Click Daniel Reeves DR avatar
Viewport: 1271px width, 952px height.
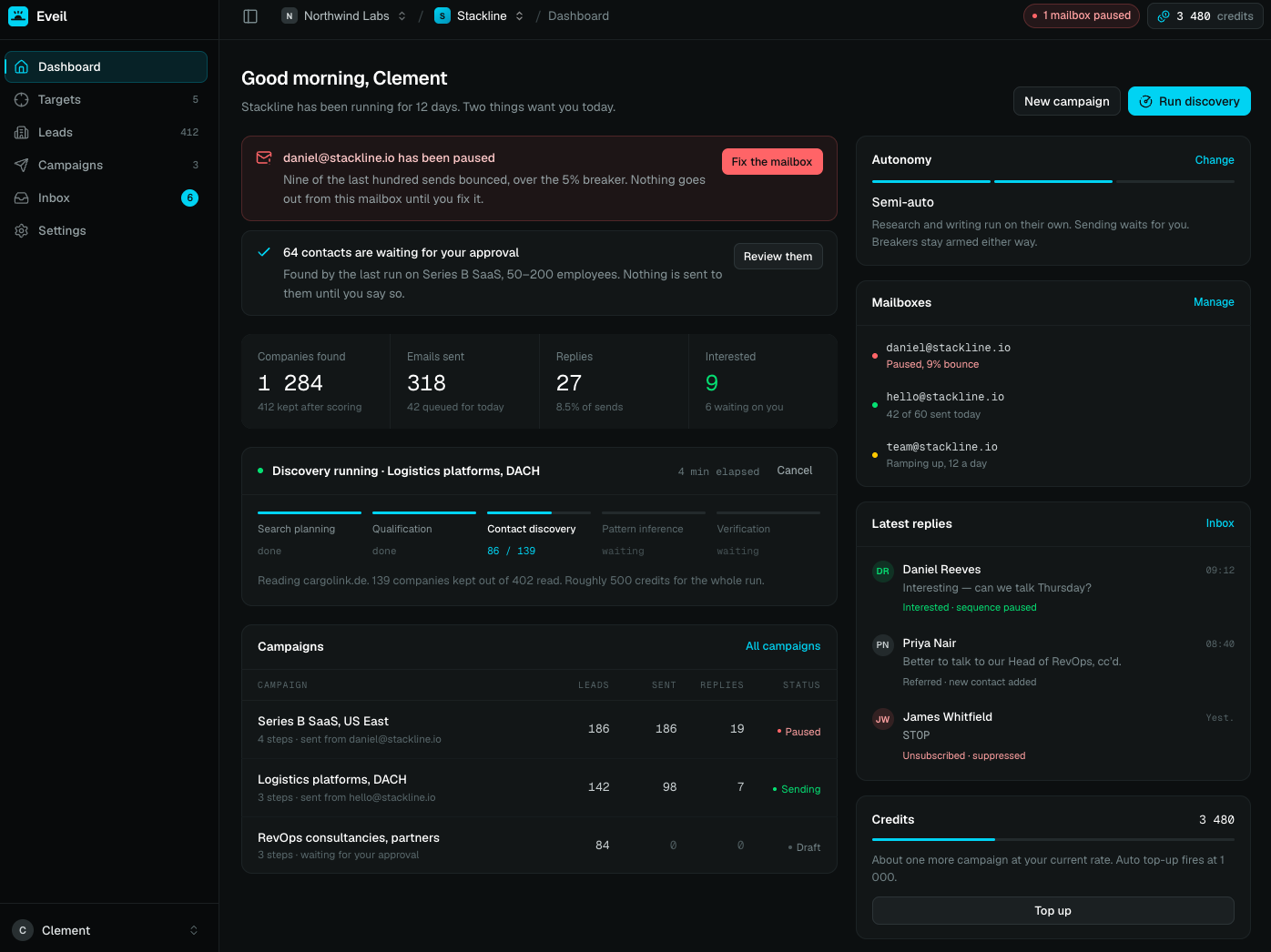click(x=882, y=572)
